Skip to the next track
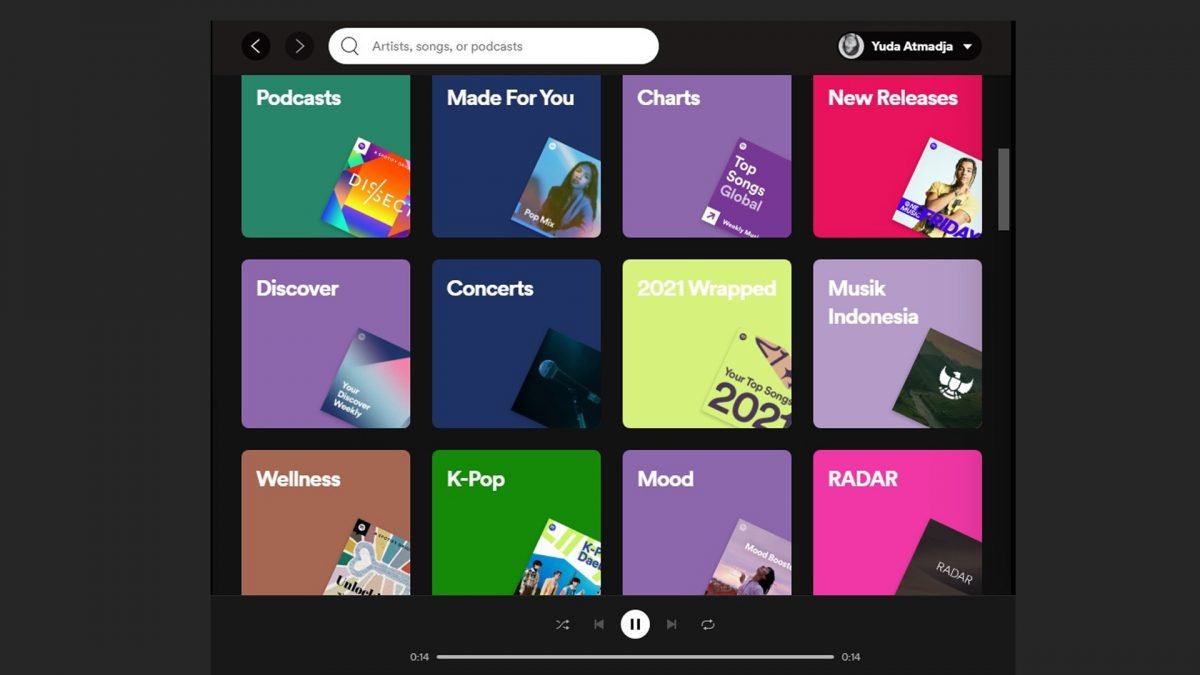 click(x=672, y=625)
